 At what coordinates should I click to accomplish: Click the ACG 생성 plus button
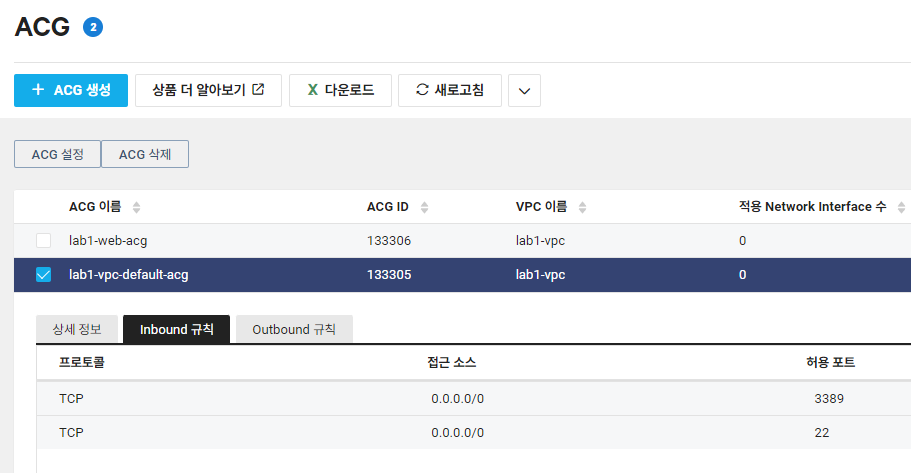coord(71,90)
